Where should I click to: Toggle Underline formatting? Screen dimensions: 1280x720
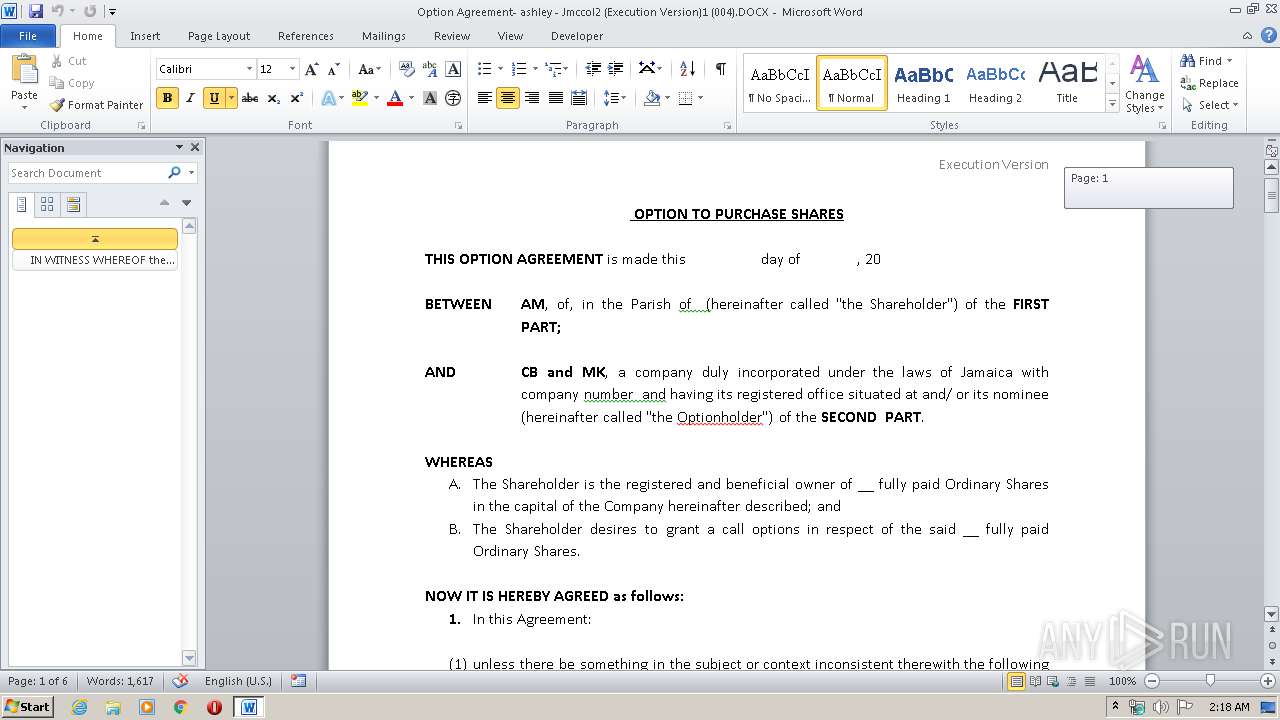click(213, 98)
